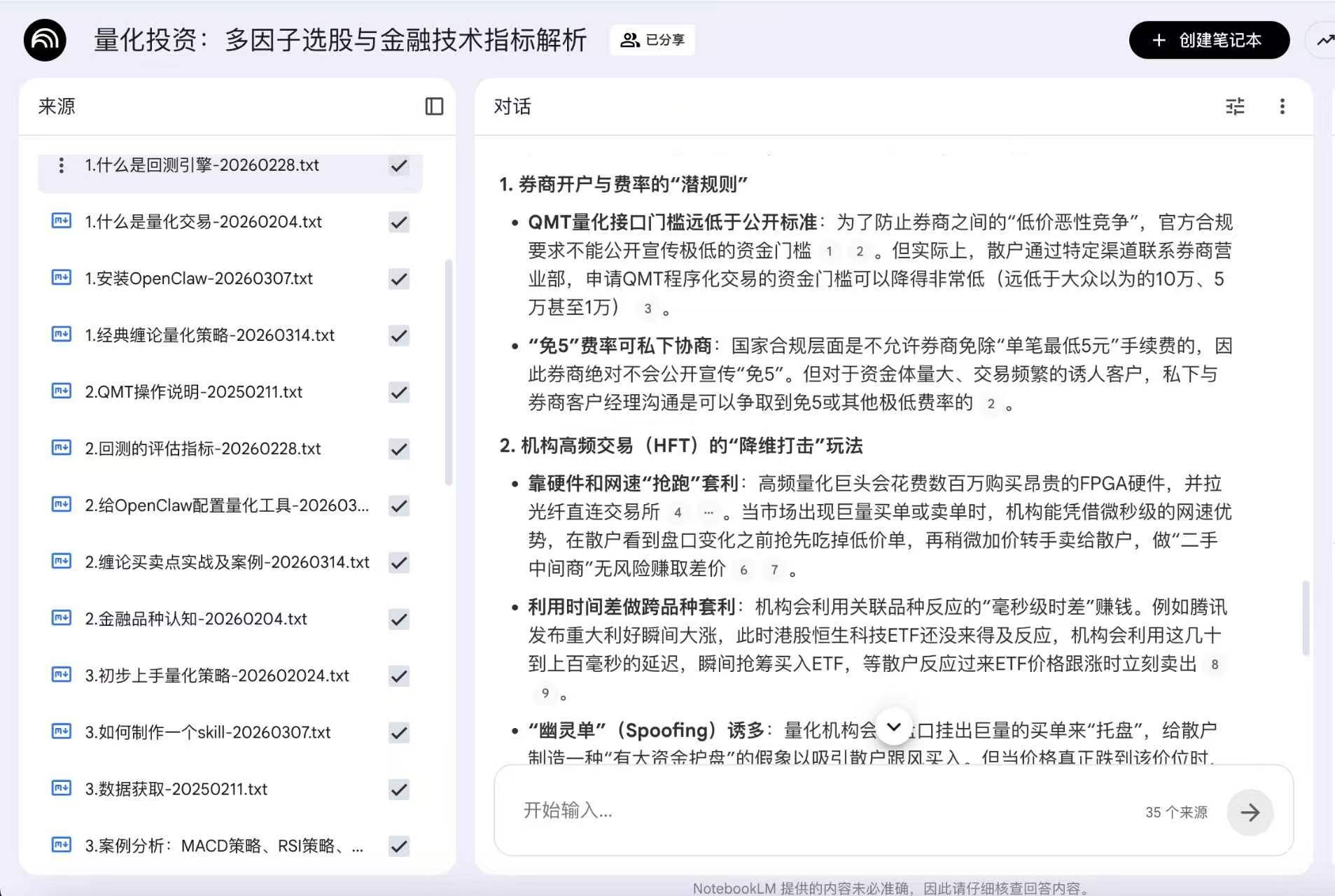Click the chat panel vertical scrollbar

pyautogui.click(x=1306, y=617)
